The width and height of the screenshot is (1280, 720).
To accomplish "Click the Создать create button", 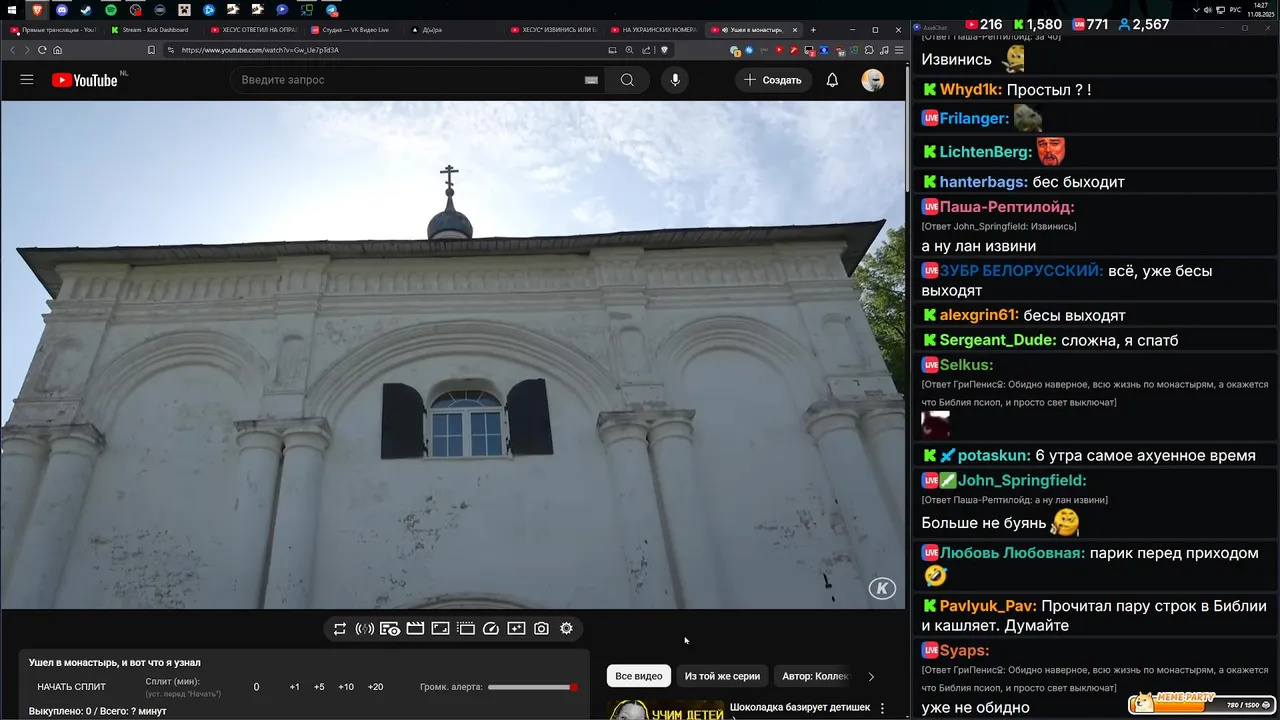I will (773, 80).
